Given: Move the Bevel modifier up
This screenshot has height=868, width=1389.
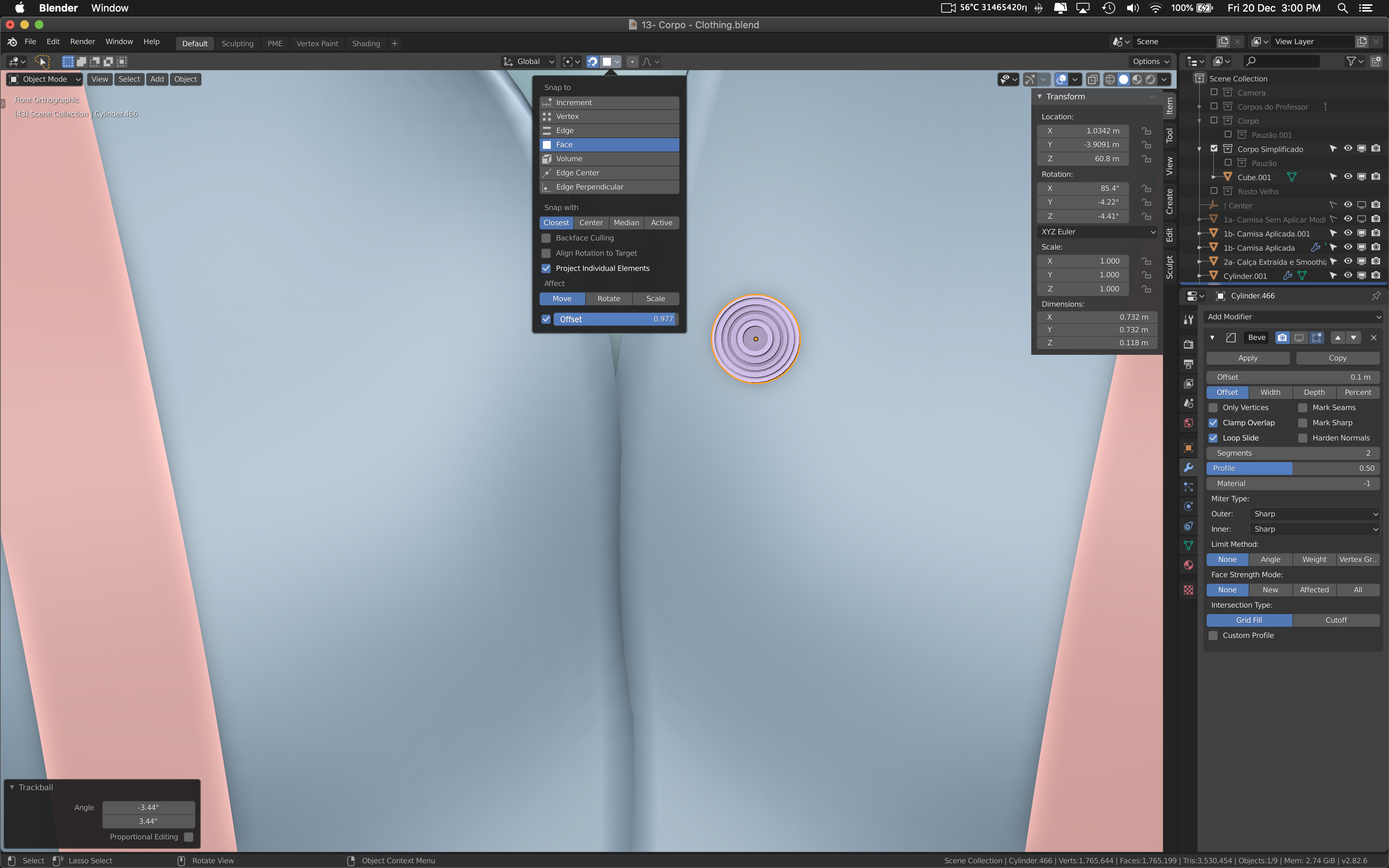Looking at the screenshot, I should tap(1337, 337).
